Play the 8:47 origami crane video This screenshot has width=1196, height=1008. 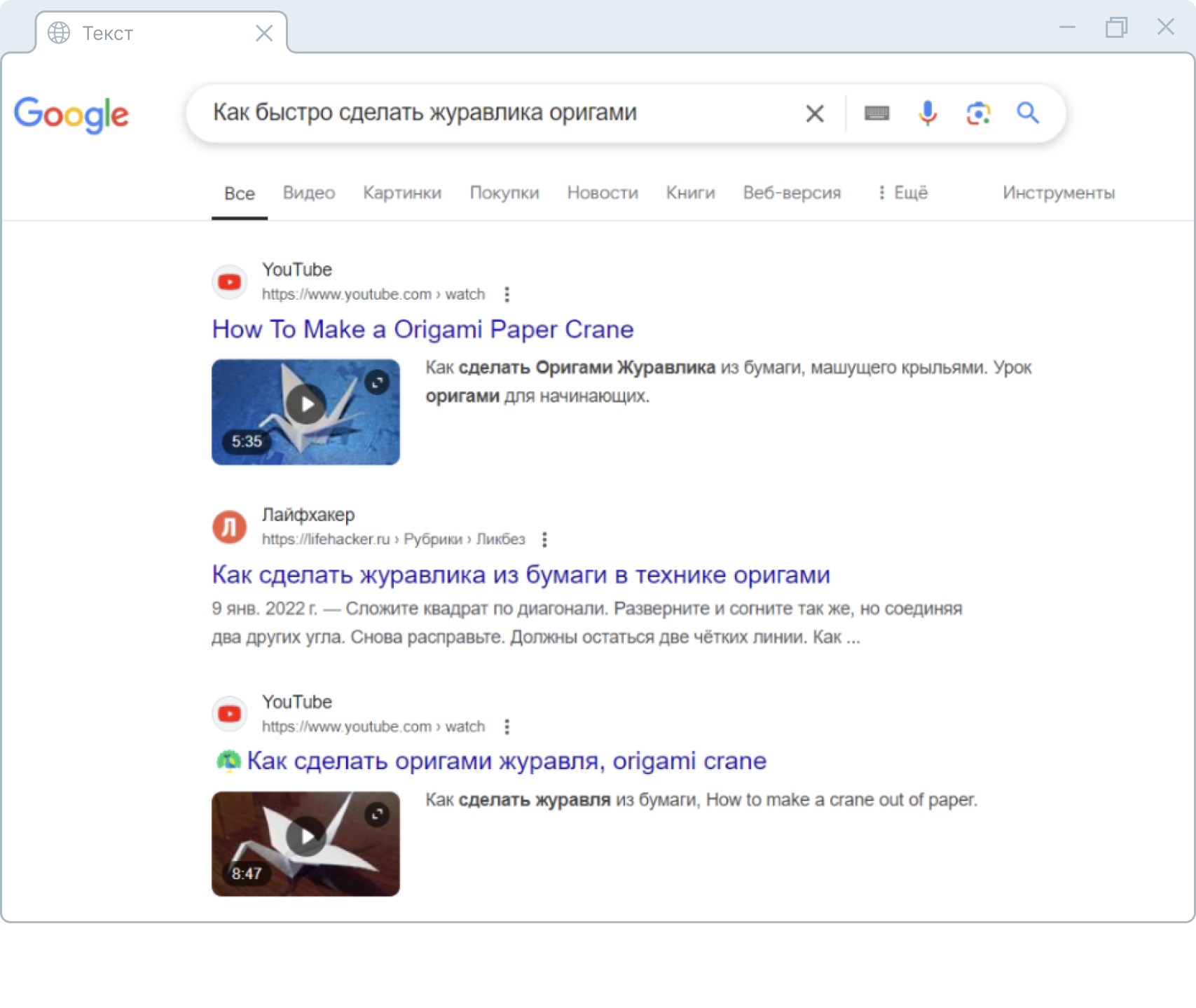[x=306, y=836]
